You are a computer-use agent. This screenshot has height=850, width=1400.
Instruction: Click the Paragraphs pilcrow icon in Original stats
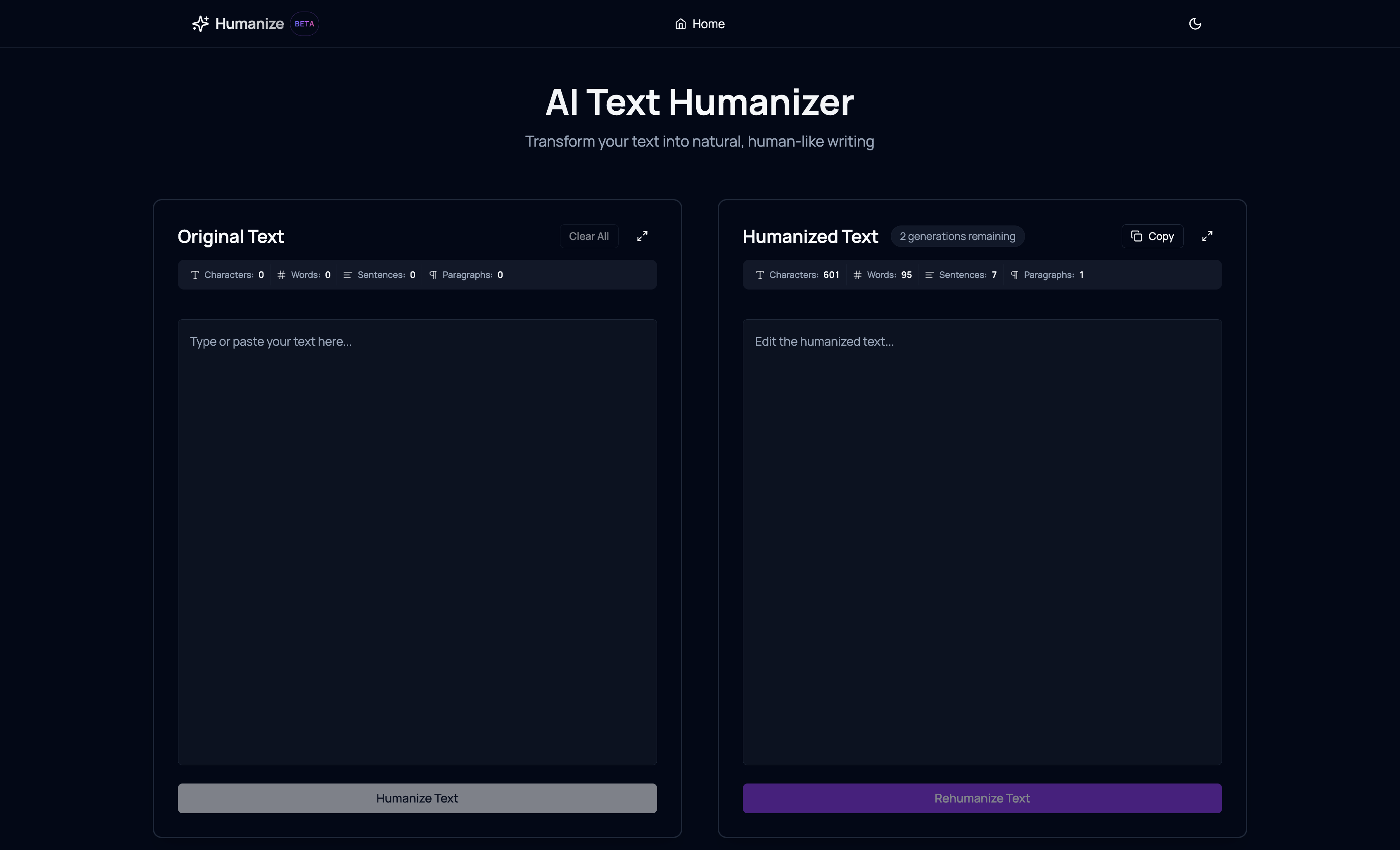tap(433, 275)
